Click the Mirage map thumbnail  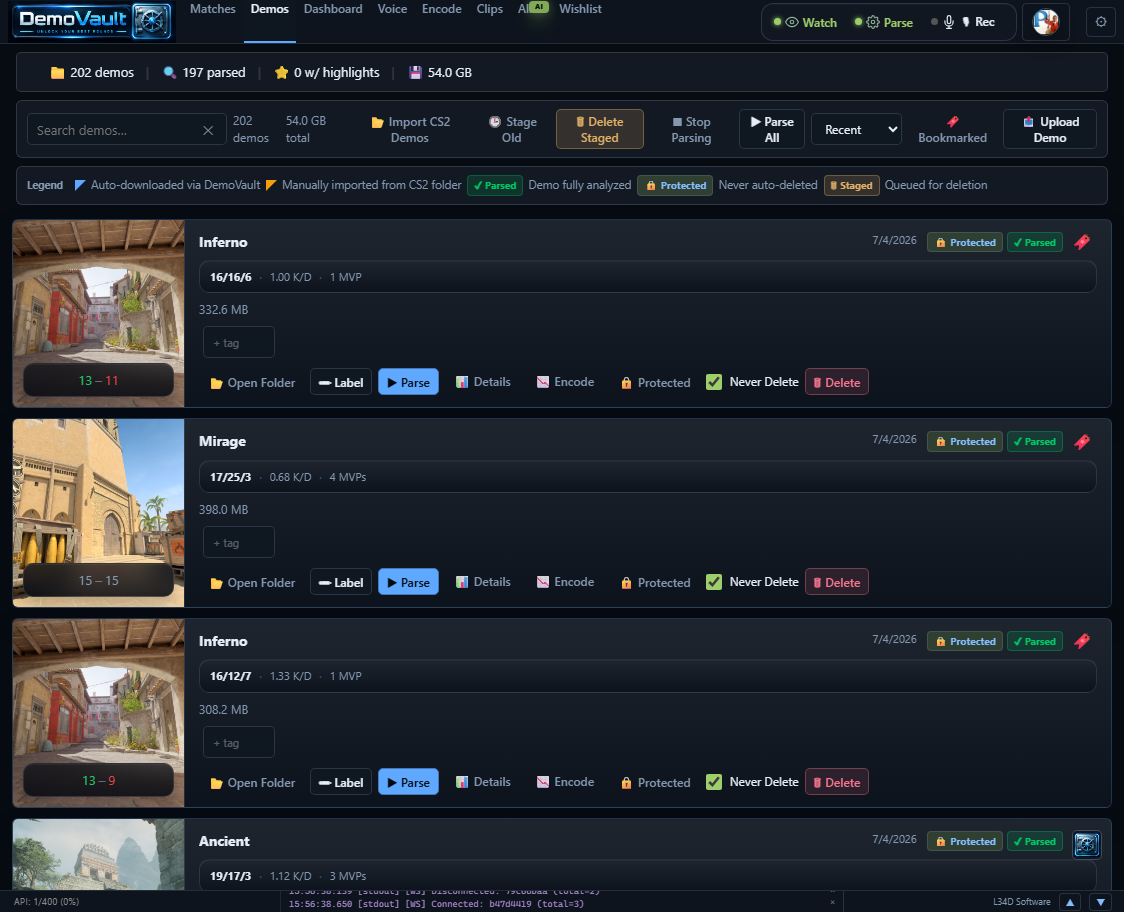coord(98,513)
